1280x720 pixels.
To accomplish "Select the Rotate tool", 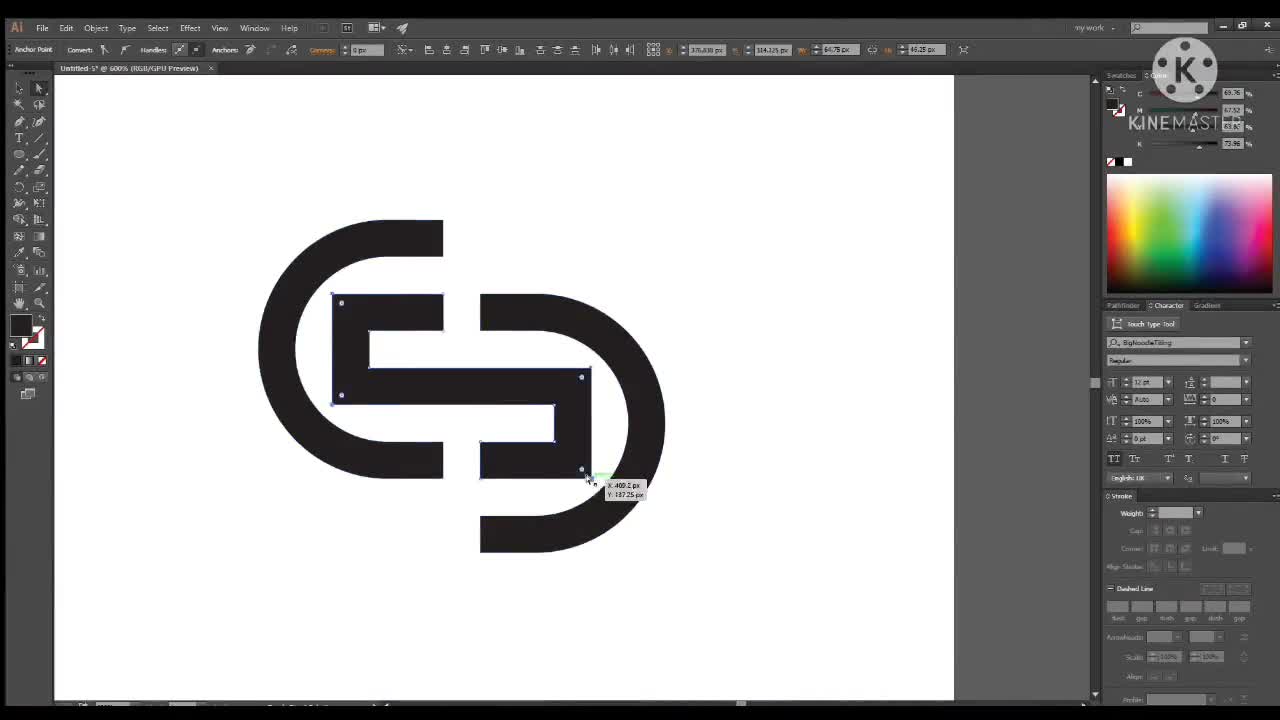I will coord(19,187).
